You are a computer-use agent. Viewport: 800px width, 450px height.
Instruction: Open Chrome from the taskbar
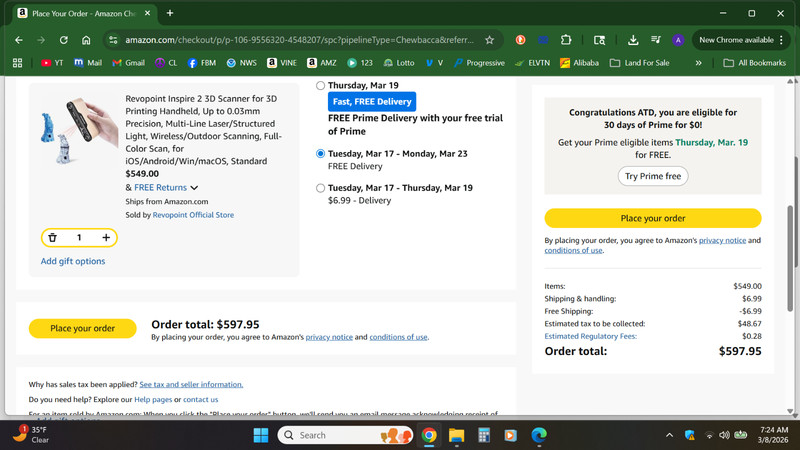point(429,435)
